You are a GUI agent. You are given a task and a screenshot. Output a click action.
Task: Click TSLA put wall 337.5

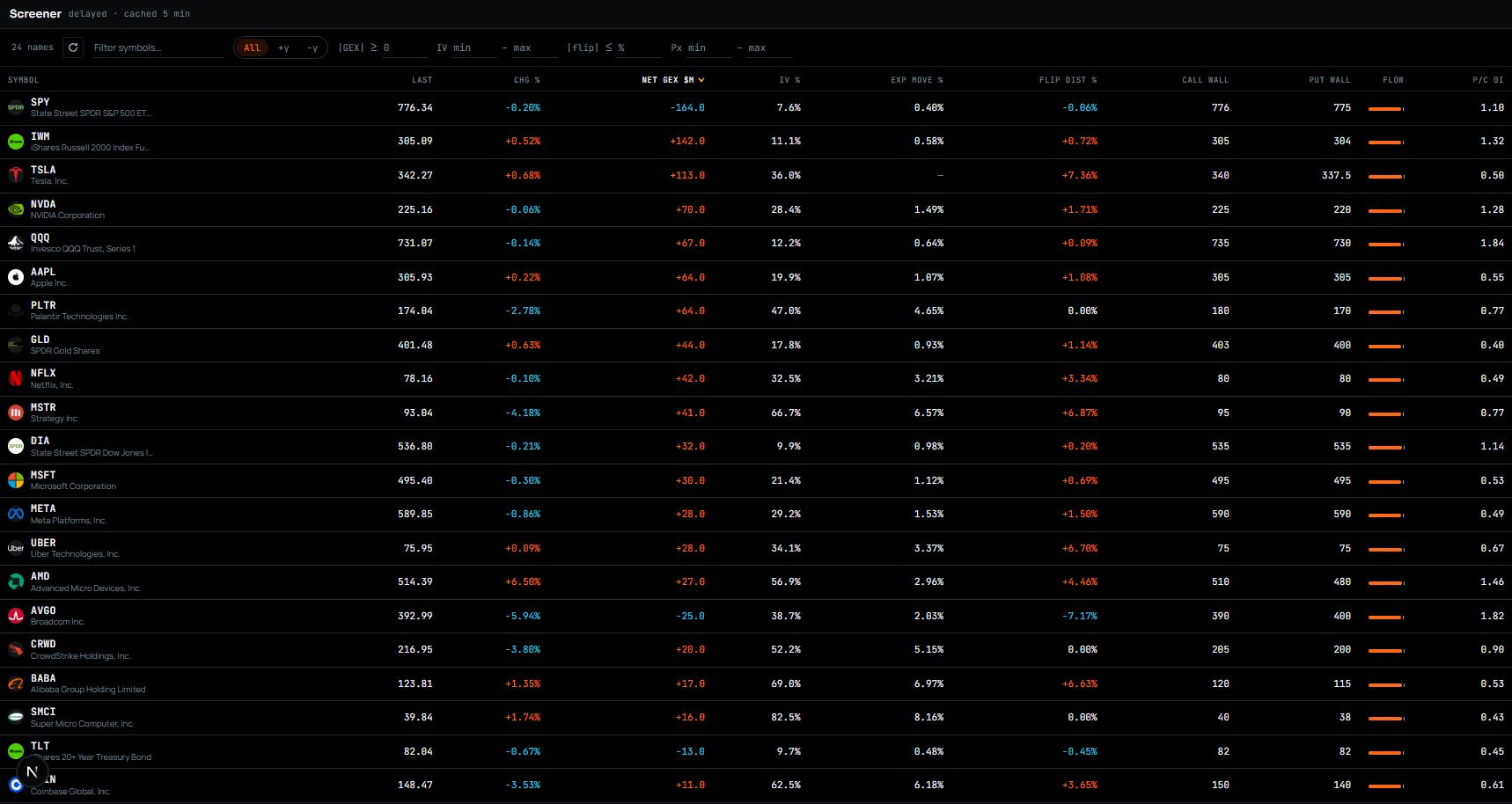click(1336, 175)
